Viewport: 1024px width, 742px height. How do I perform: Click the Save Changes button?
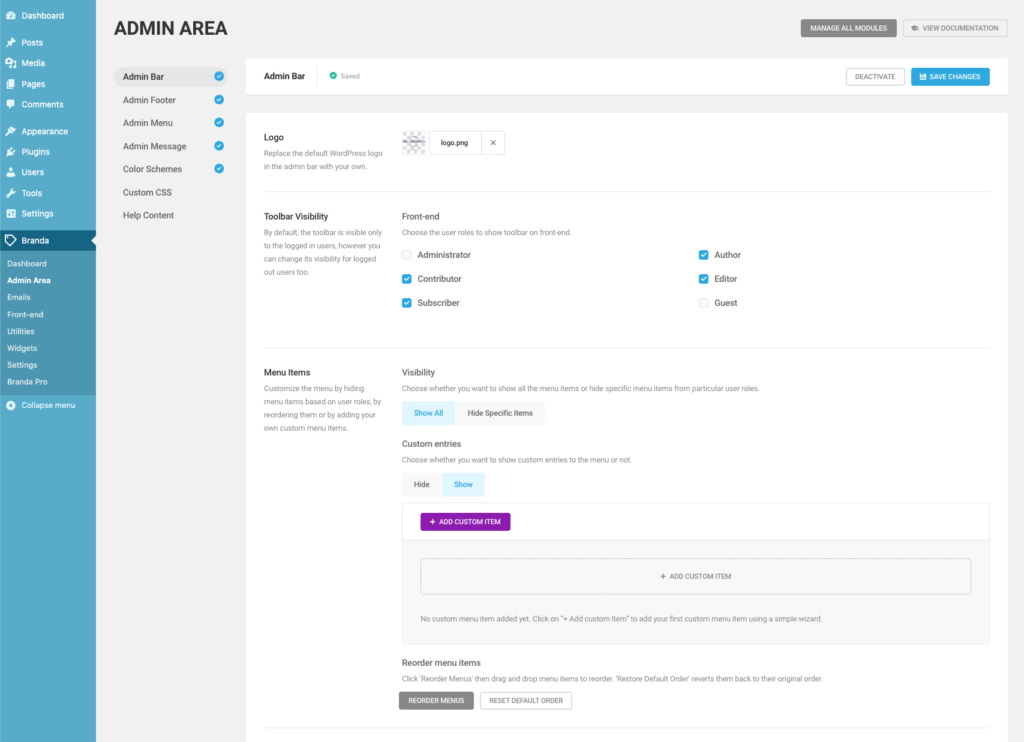[950, 77]
